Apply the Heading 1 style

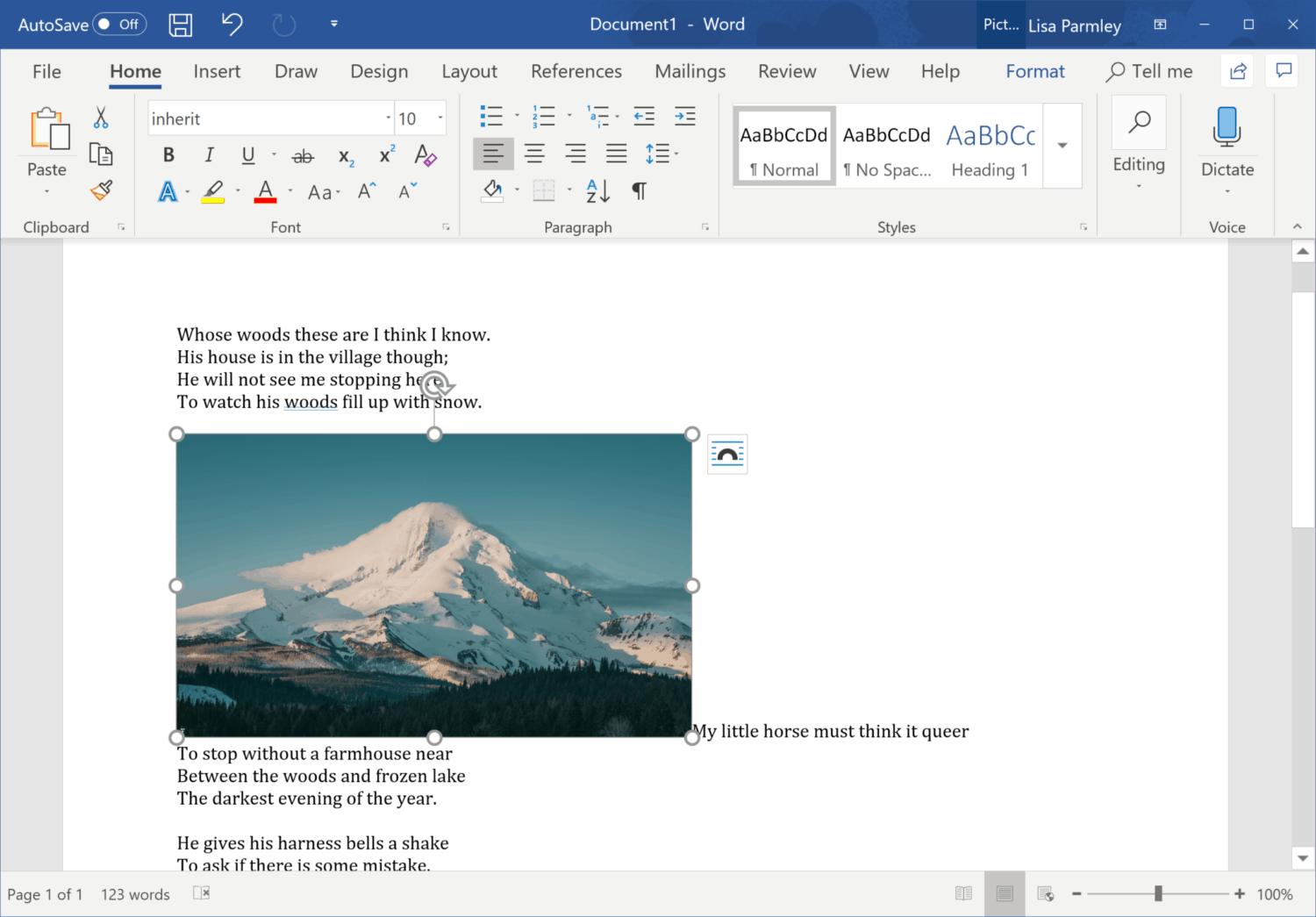click(x=990, y=147)
